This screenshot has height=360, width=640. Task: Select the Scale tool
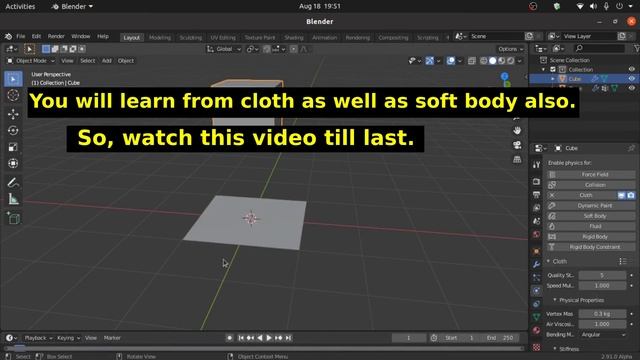tap(13, 147)
